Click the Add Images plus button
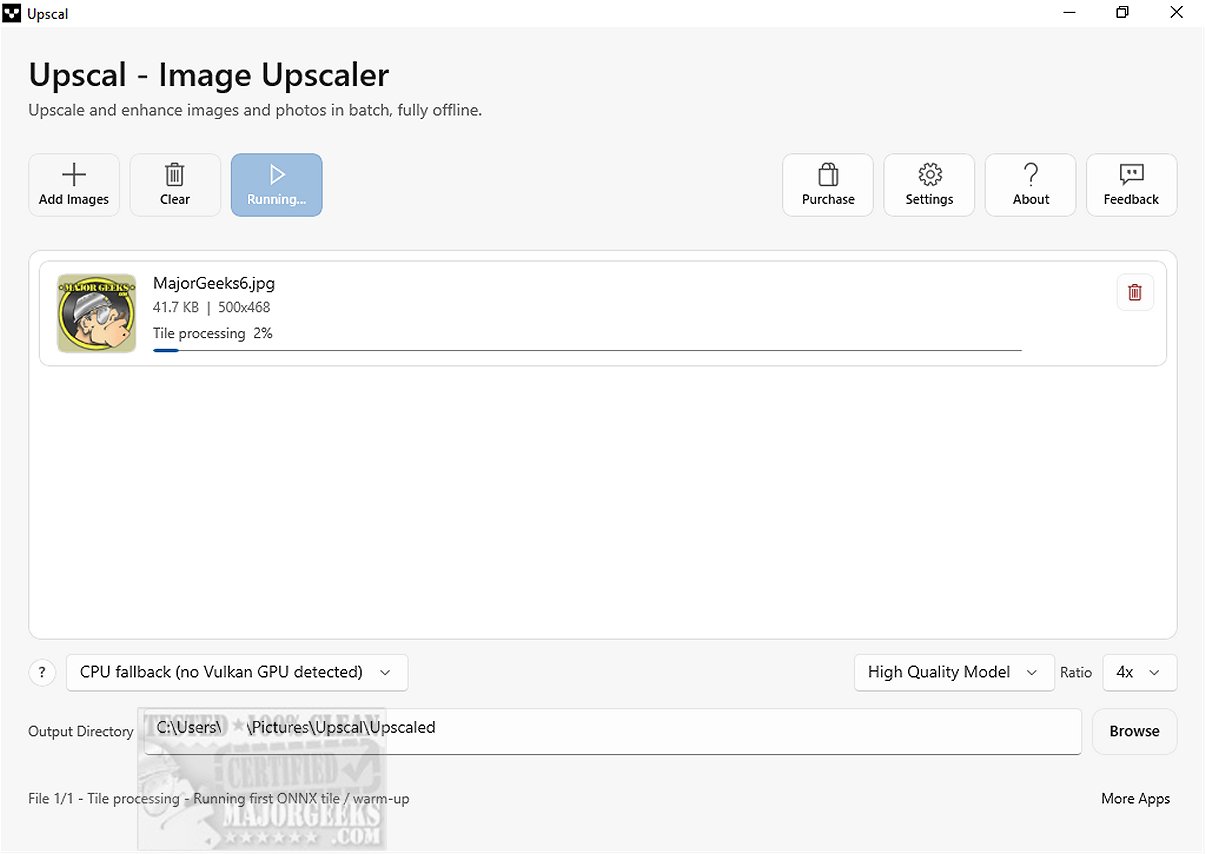Image resolution: width=1205 pixels, height=854 pixels. (x=74, y=185)
